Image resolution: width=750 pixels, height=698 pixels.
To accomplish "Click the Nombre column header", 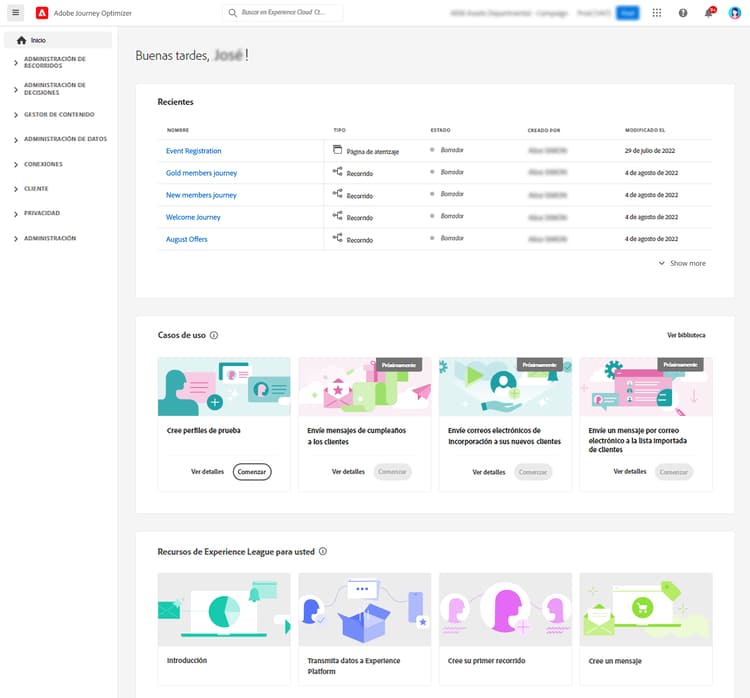I will coord(178,130).
